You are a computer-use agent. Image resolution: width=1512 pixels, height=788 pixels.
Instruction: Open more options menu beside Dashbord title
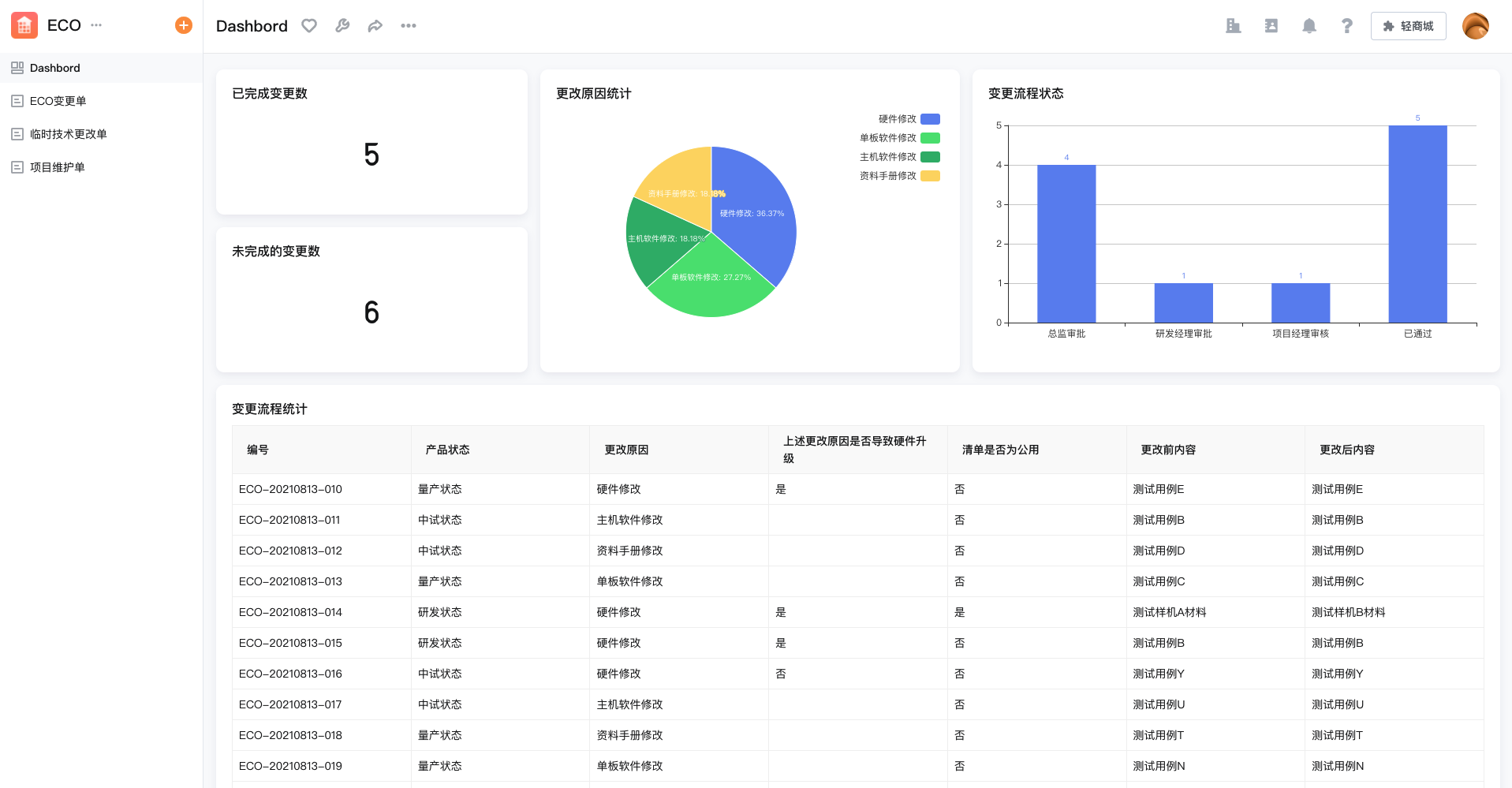coord(408,26)
